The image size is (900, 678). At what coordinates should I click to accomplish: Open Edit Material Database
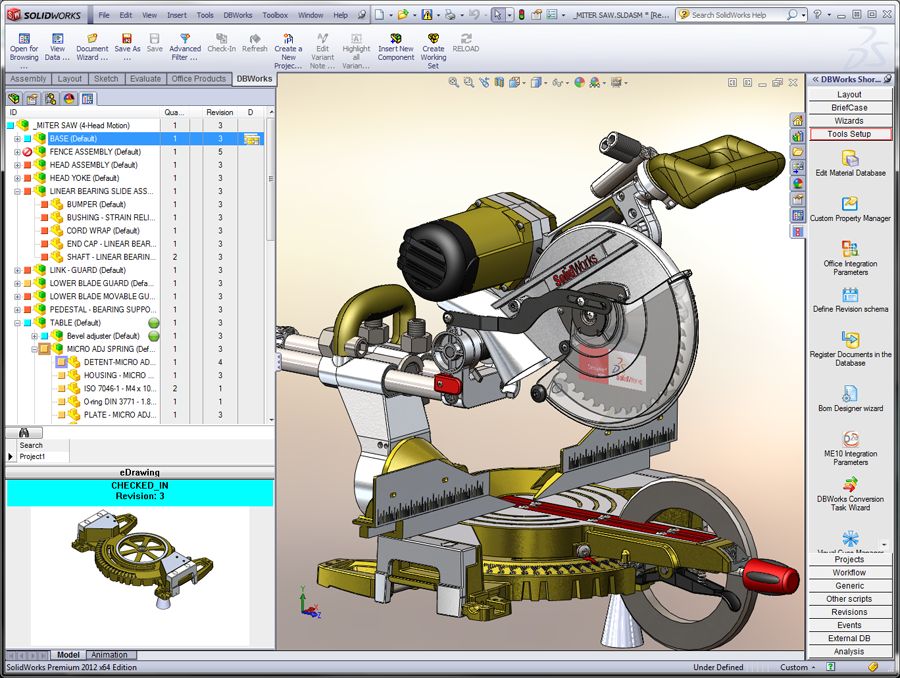click(x=850, y=163)
